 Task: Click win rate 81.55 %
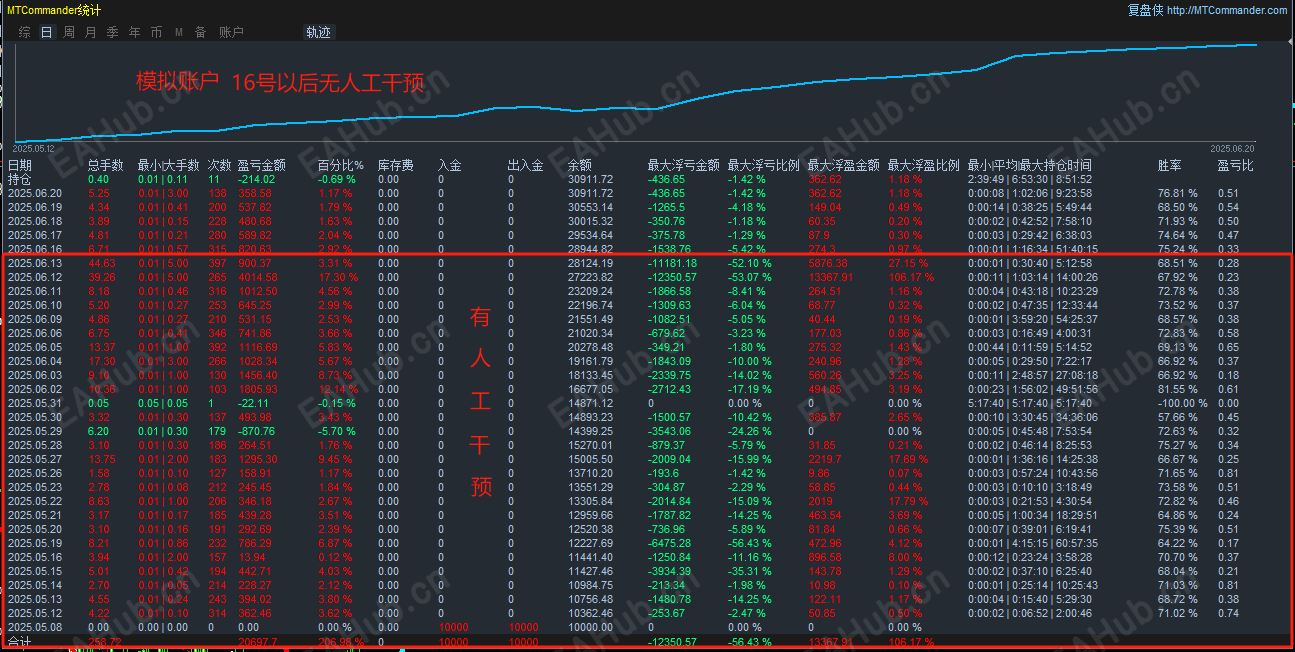point(1178,389)
